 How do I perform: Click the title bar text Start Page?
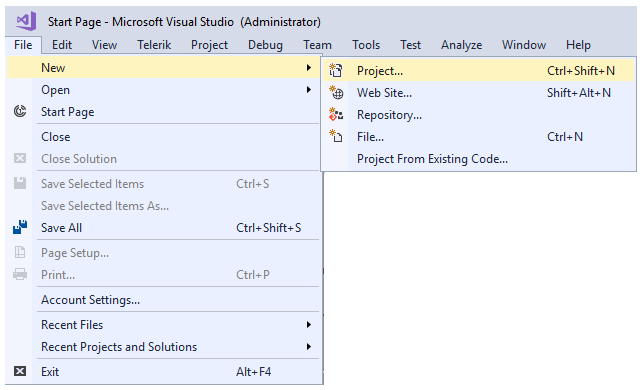coord(74,22)
